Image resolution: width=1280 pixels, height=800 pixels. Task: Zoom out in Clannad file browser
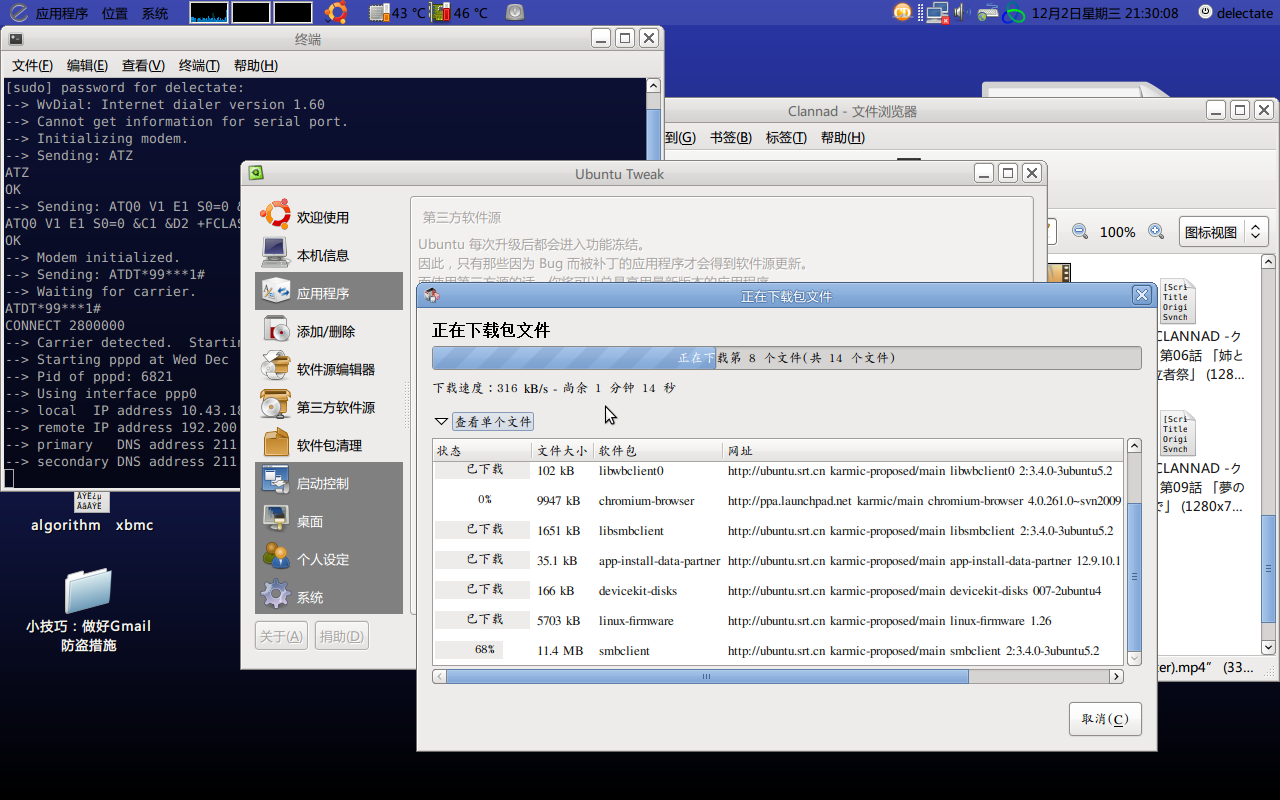(x=1080, y=231)
